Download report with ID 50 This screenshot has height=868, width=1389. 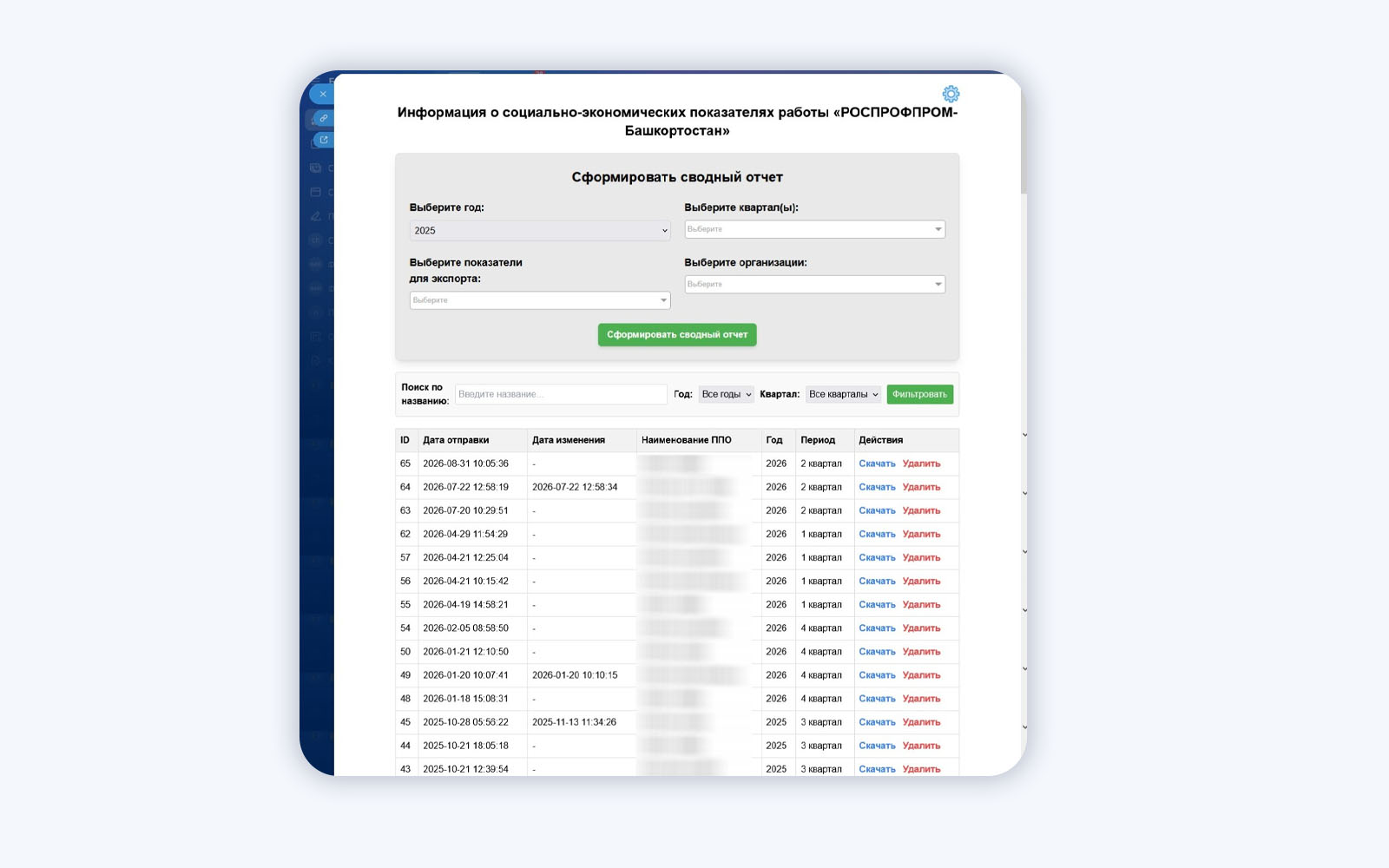click(877, 651)
